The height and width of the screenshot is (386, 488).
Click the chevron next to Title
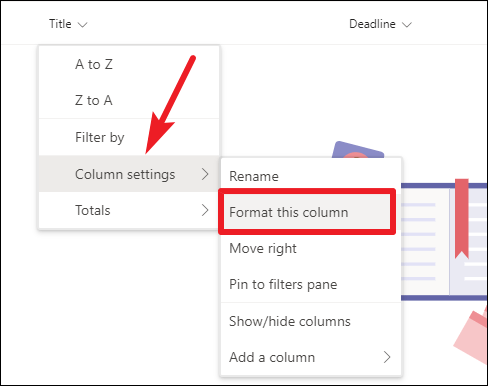[x=82, y=25]
